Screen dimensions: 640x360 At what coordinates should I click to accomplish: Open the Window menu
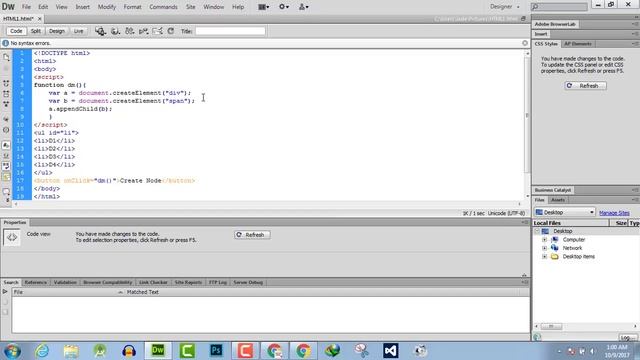[x=213, y=7]
